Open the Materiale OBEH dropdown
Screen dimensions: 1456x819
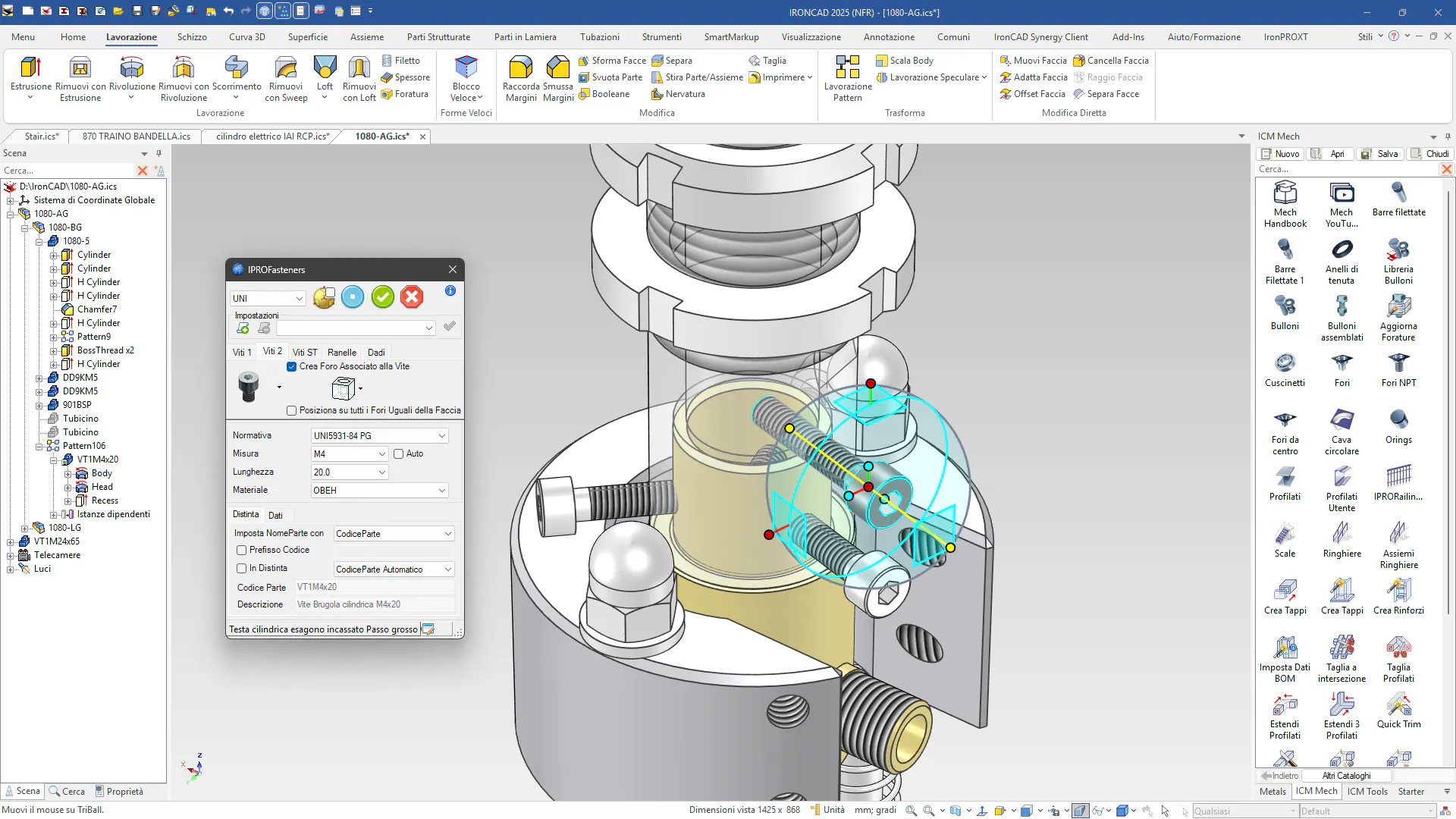[x=441, y=491]
